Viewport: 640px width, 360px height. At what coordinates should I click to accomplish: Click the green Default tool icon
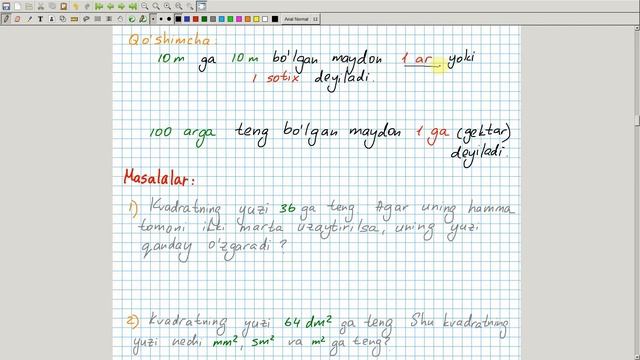132,19
